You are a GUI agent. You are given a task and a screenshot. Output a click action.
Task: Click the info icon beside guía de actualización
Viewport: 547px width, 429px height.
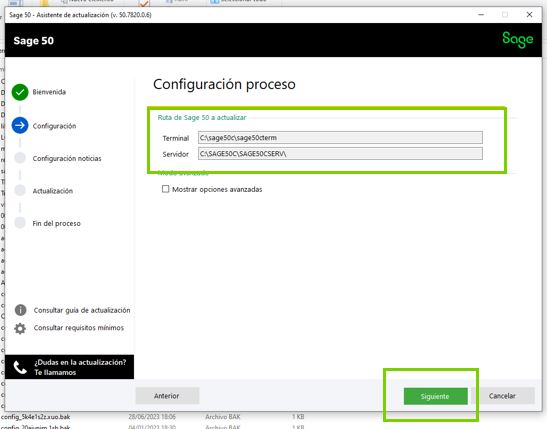(x=21, y=310)
